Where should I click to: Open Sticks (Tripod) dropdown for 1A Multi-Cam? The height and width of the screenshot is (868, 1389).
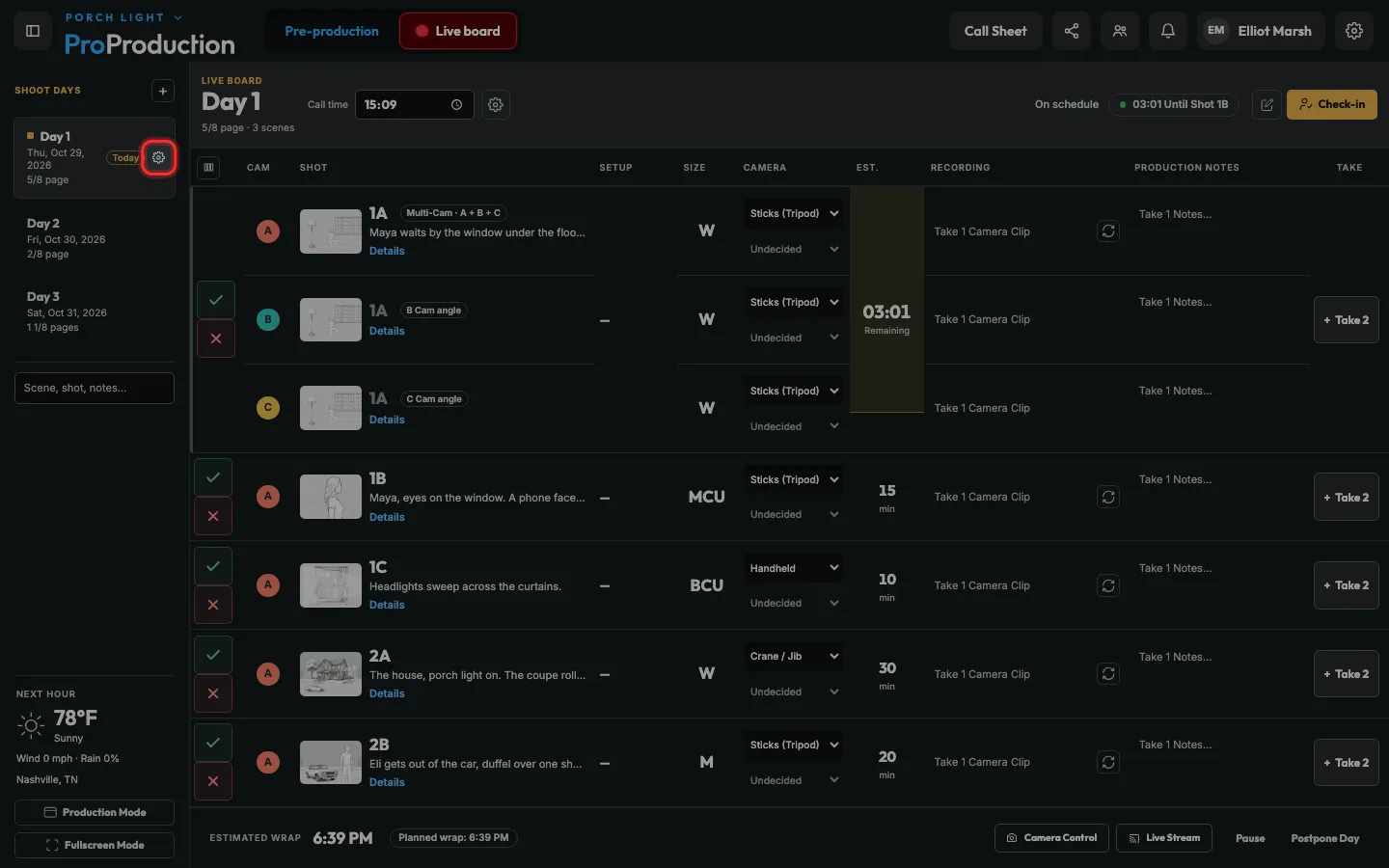[x=793, y=214]
